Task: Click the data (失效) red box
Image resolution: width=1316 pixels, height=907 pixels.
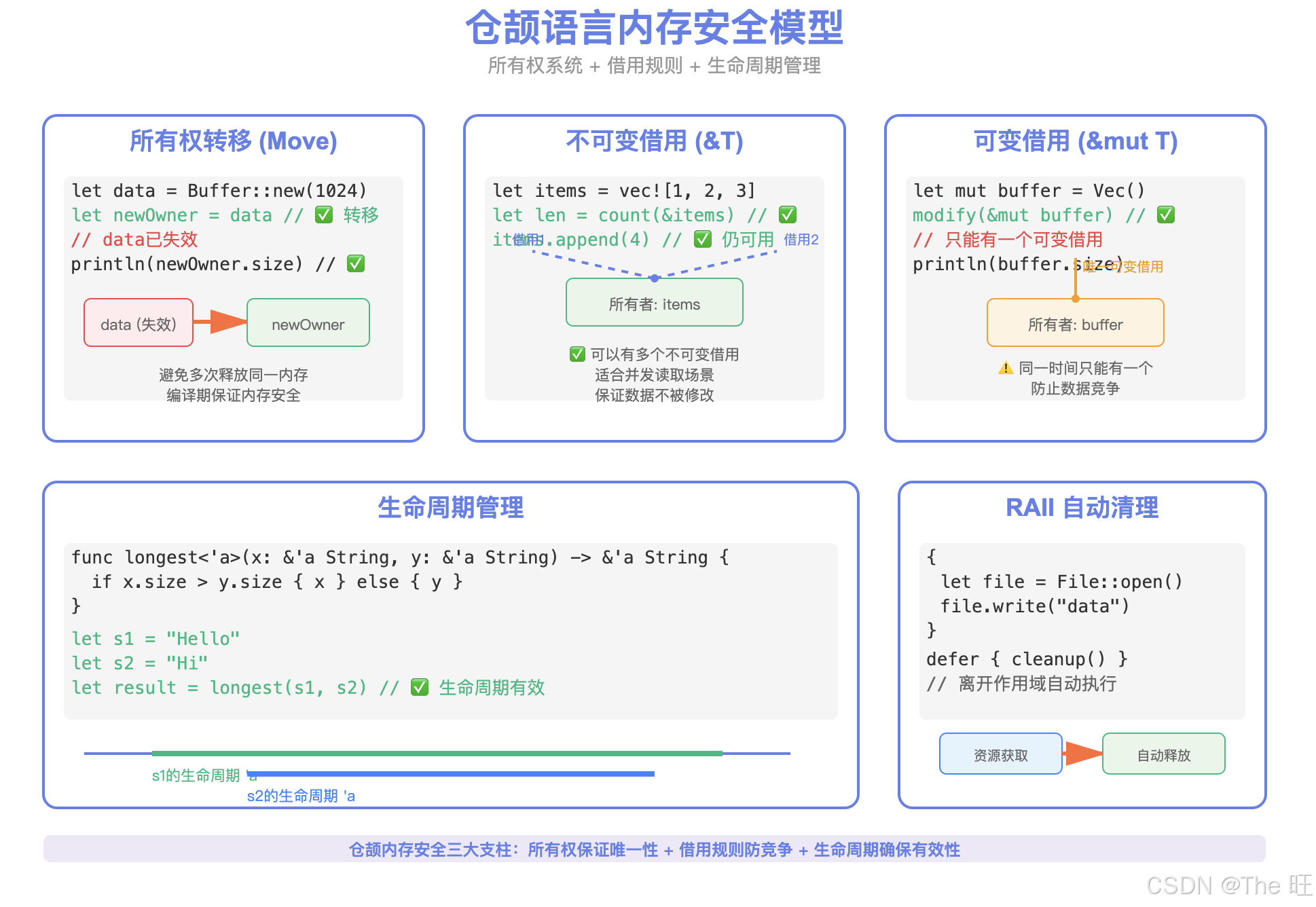Action: click(139, 323)
